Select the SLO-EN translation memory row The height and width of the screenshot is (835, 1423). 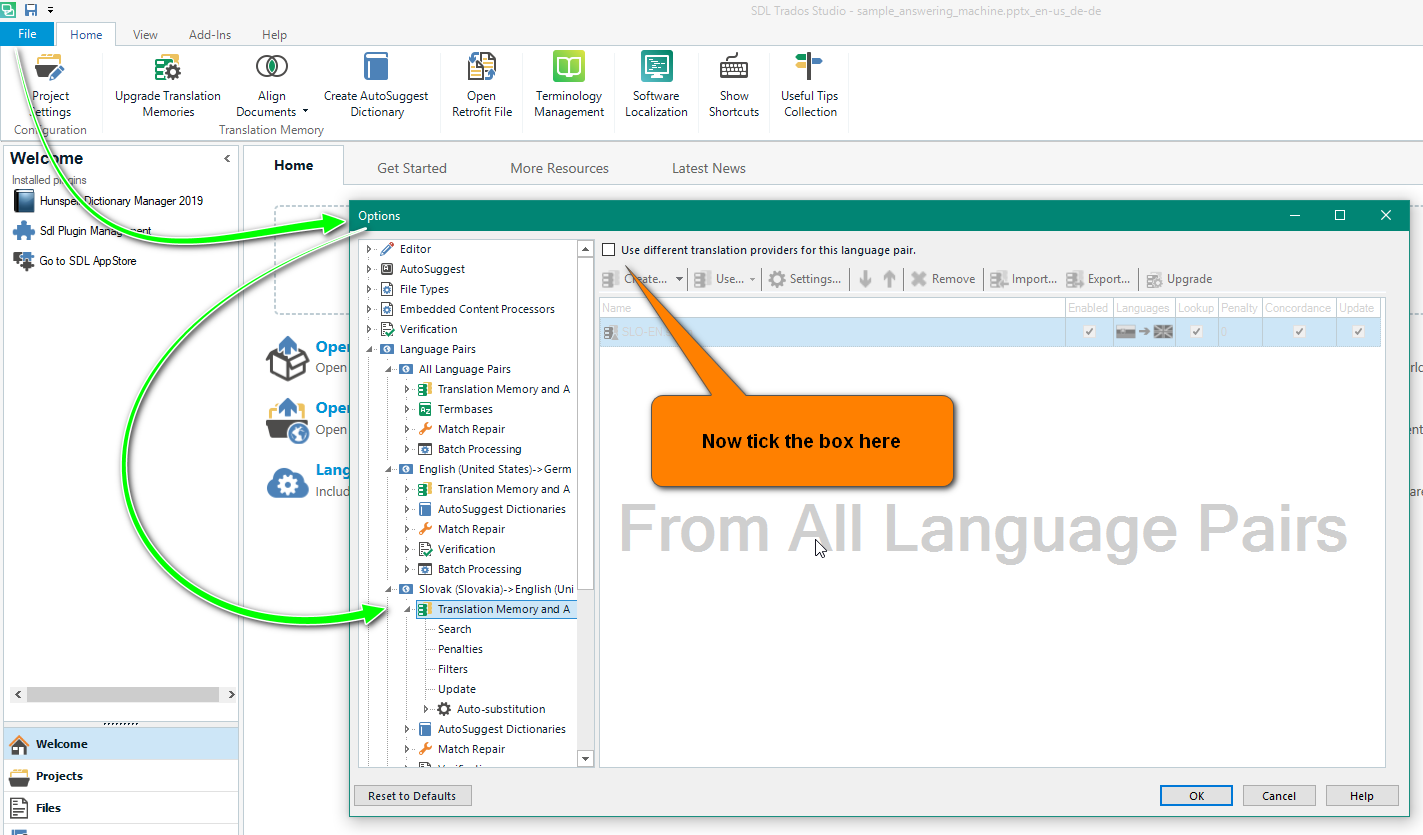[990, 332]
